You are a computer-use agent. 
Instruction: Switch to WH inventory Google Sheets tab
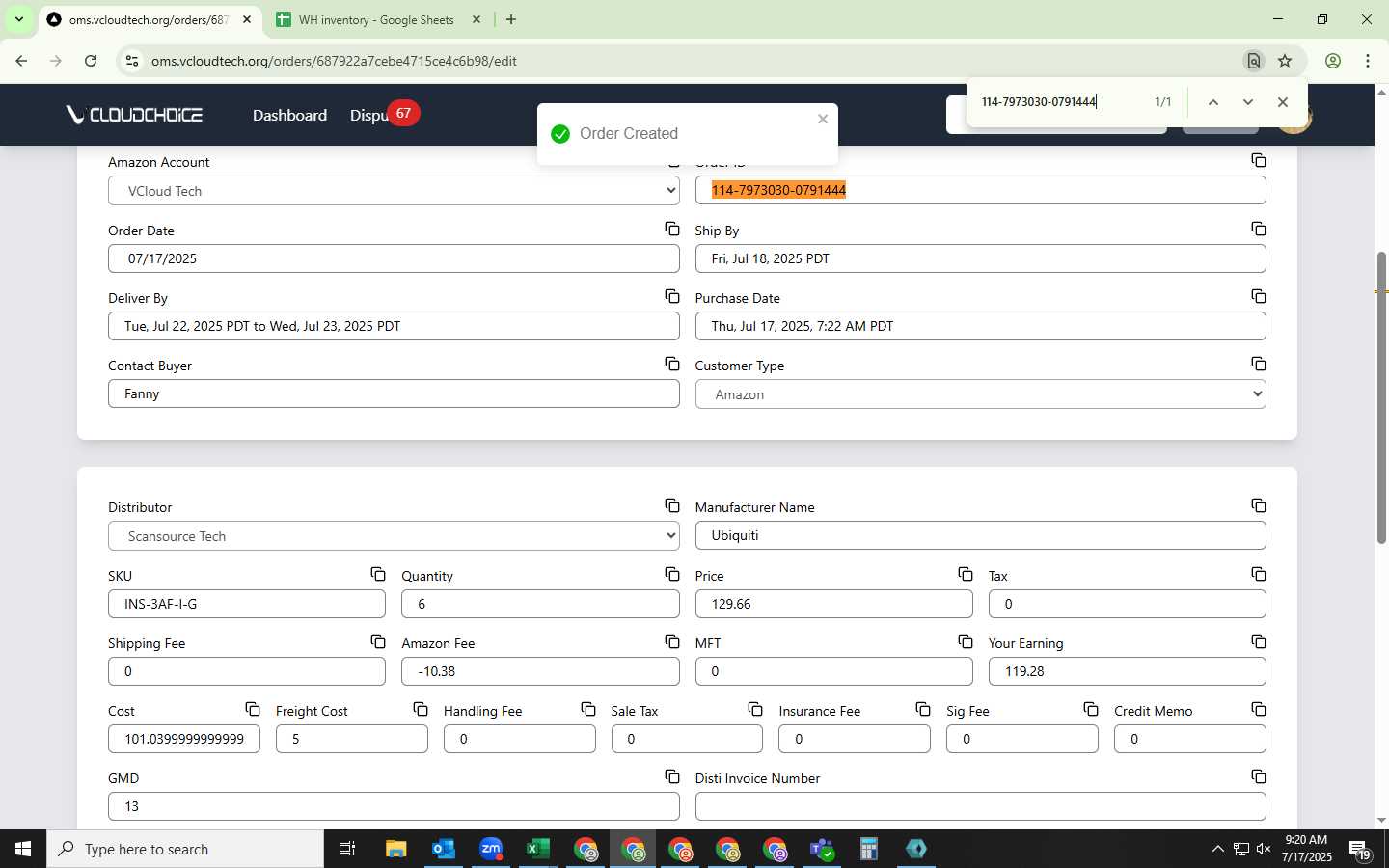(x=378, y=19)
